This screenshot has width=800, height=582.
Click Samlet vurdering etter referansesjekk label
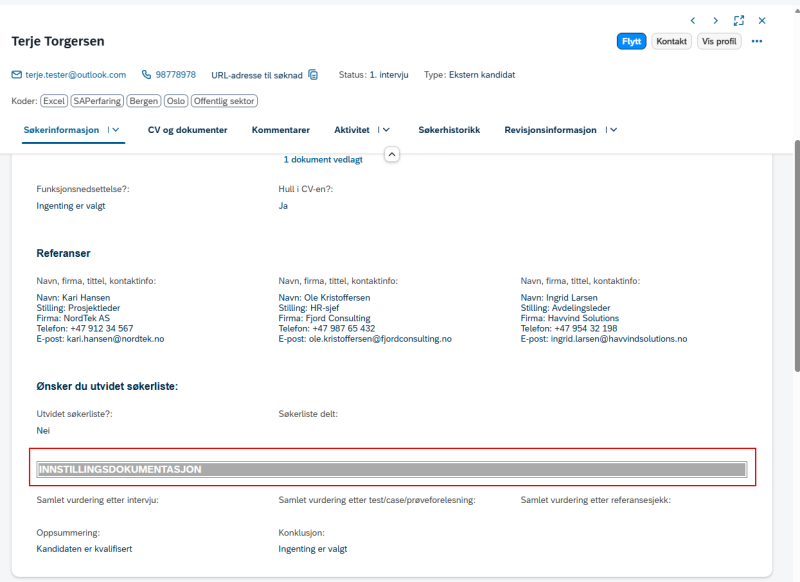click(x=595, y=500)
